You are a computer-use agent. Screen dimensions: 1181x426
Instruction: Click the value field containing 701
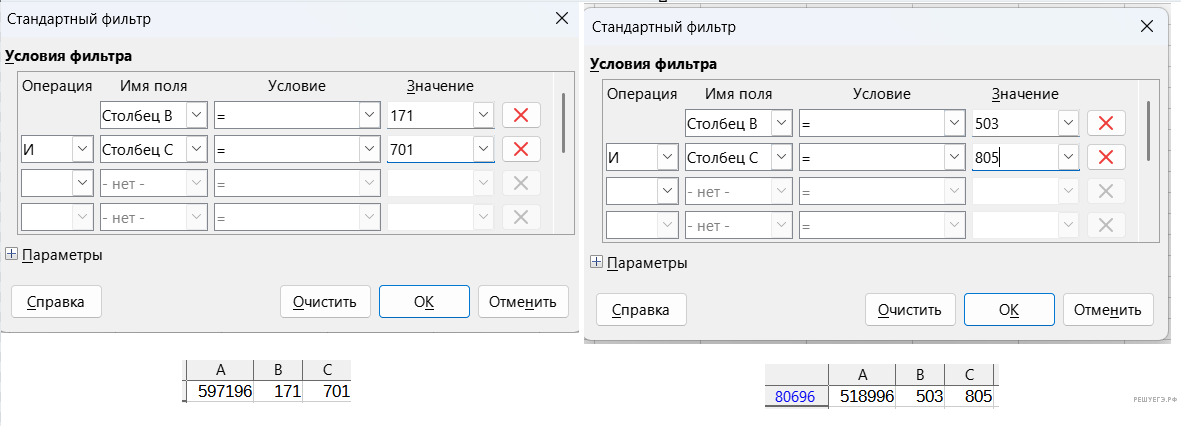point(430,149)
